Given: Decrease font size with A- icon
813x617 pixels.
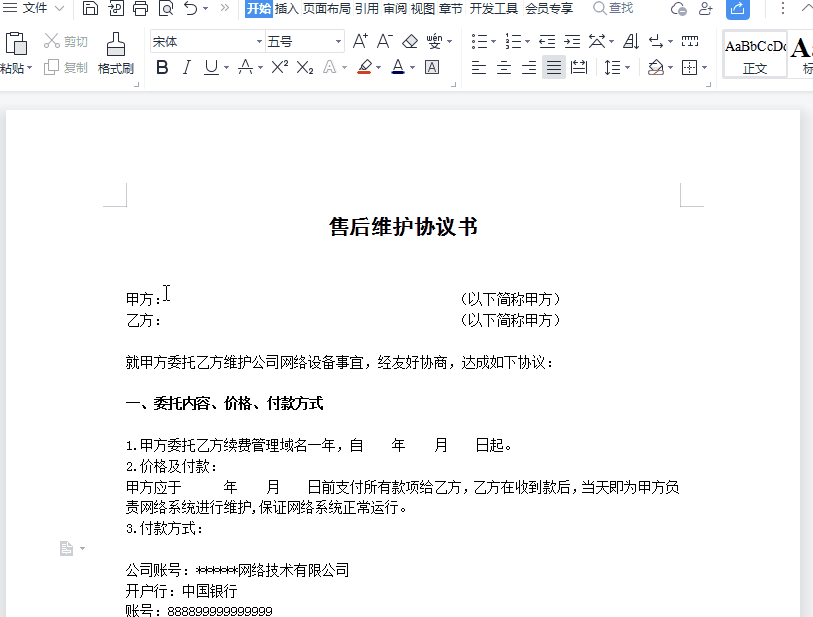Looking at the screenshot, I should 385,41.
